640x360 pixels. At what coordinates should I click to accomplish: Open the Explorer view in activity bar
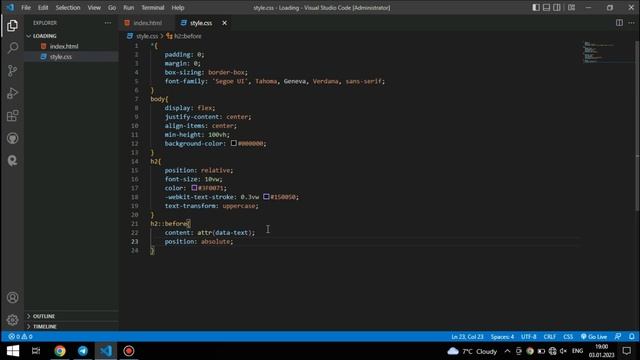[x=13, y=26]
